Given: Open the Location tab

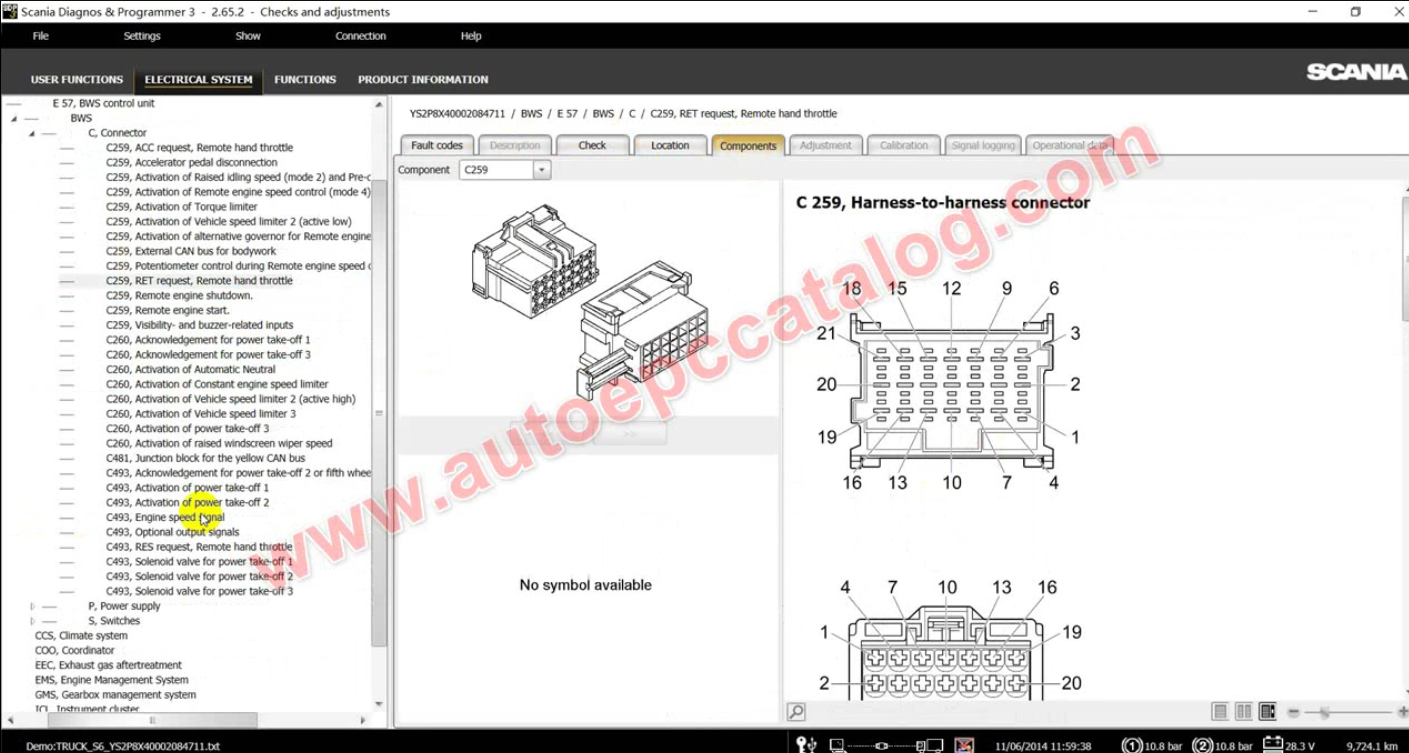Looking at the screenshot, I should pyautogui.click(x=670, y=145).
